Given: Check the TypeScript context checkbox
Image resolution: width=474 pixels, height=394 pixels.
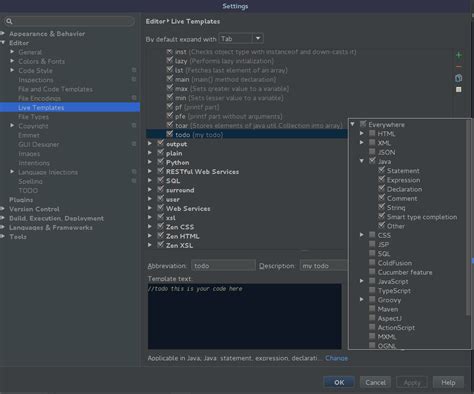Looking at the screenshot, I should click(372, 290).
